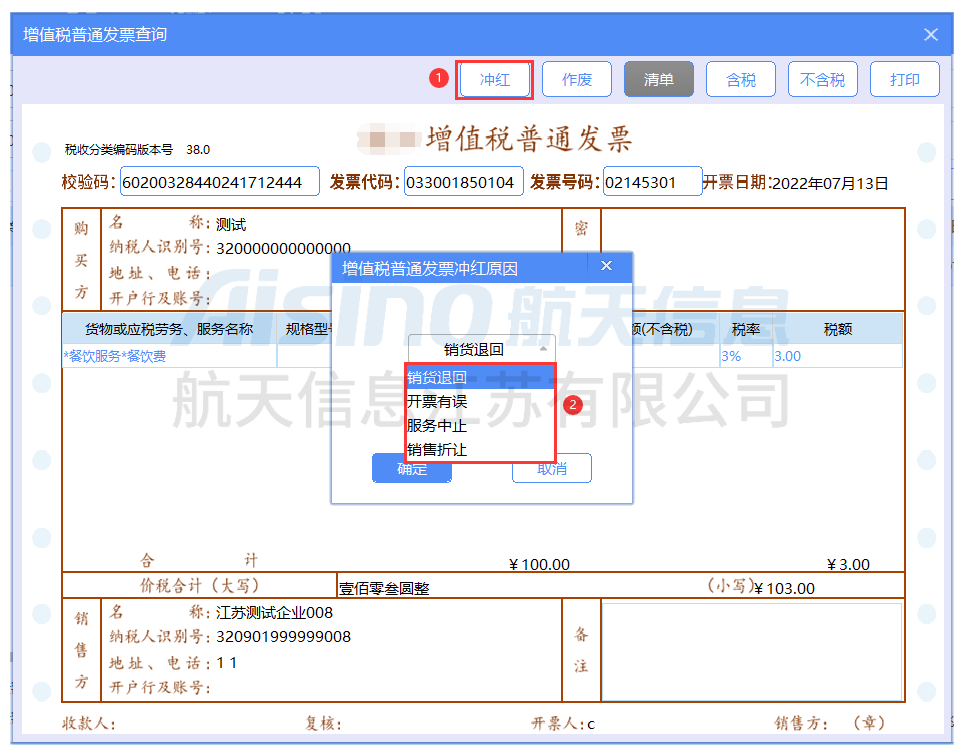
Task: Click the 冲红 (red-flush) toolbar button
Action: tap(494, 78)
